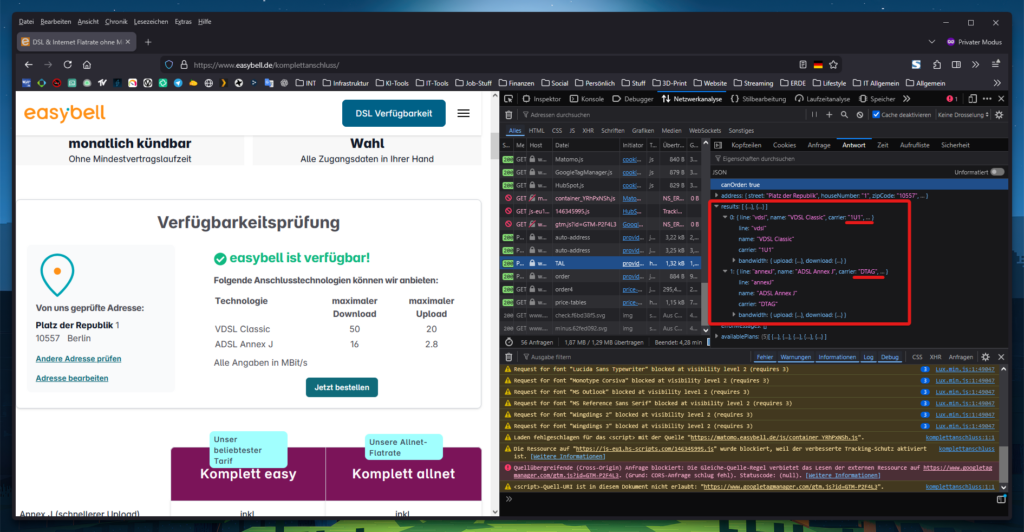This screenshot has width=1024, height=532.
Task: Clear network requests with the trash icon
Action: [x=509, y=115]
